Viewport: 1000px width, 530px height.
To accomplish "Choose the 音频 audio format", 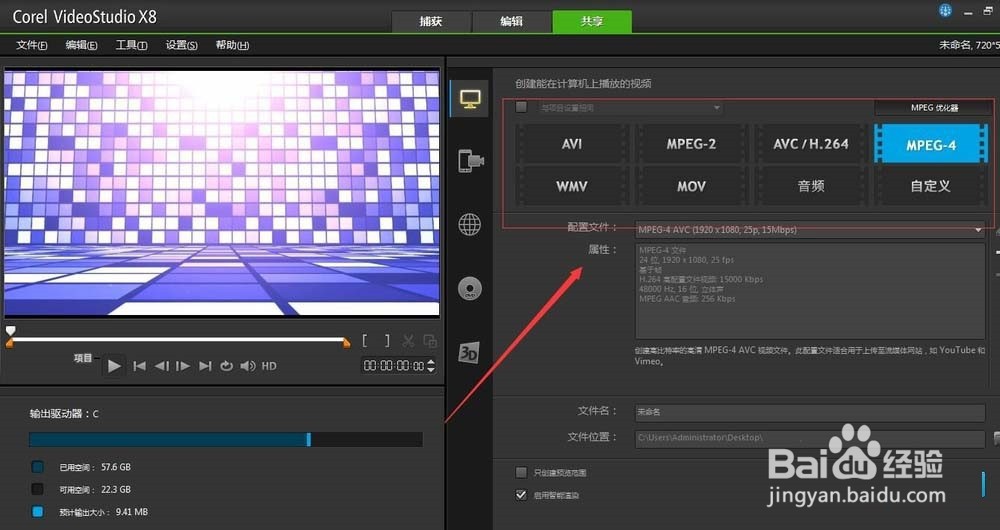I will pos(811,186).
